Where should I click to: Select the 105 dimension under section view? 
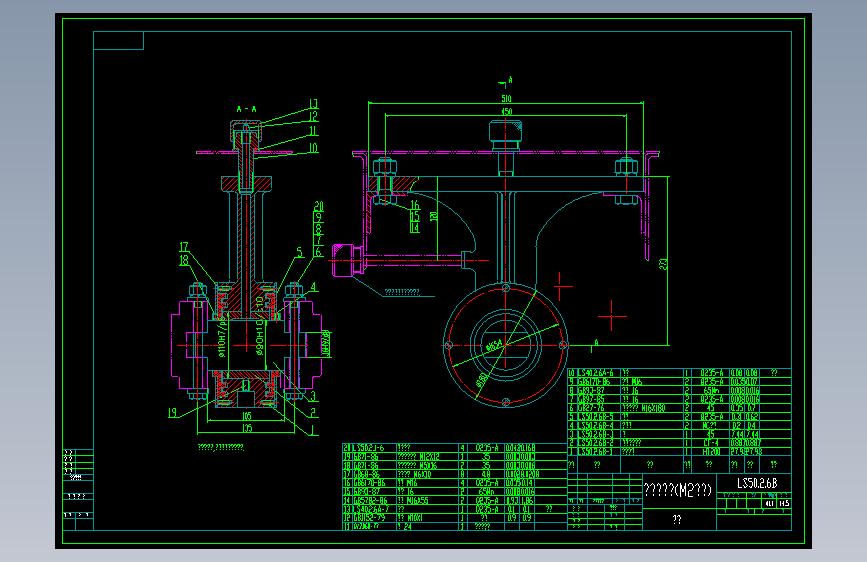click(x=247, y=416)
